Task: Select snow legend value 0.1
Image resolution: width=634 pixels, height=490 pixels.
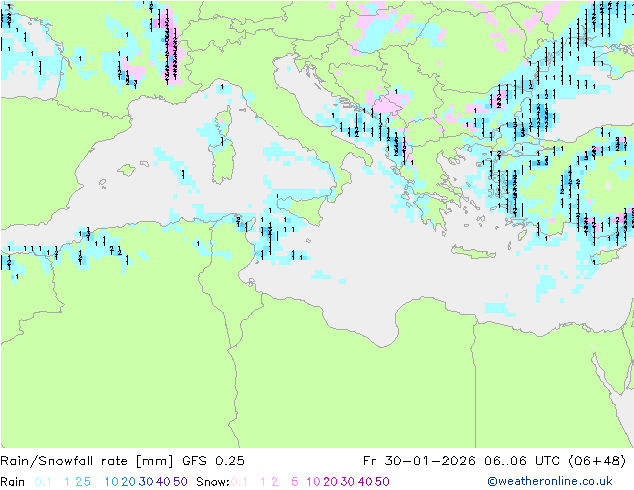Action: click(239, 482)
